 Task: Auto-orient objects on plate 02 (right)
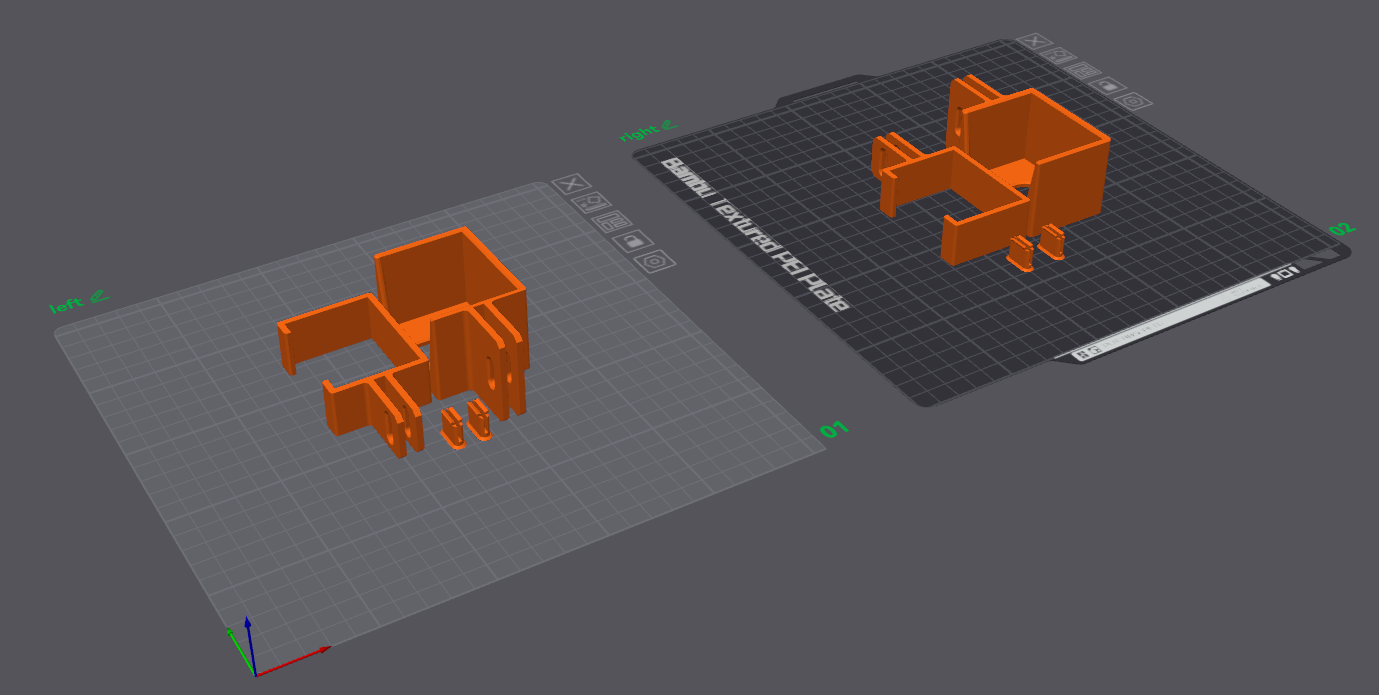[1059, 57]
